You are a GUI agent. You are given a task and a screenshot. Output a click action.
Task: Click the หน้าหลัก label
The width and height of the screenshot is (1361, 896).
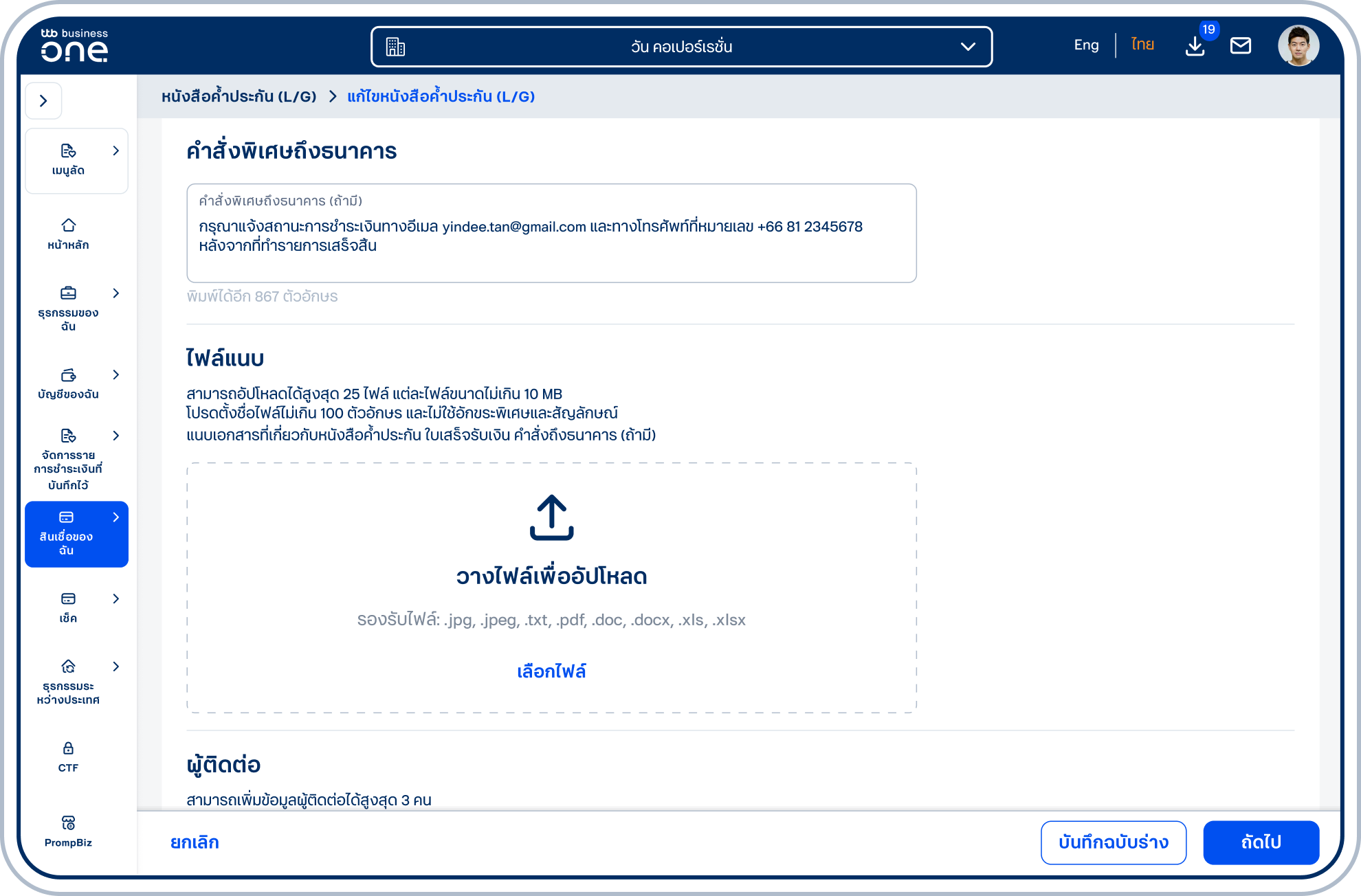click(x=68, y=245)
